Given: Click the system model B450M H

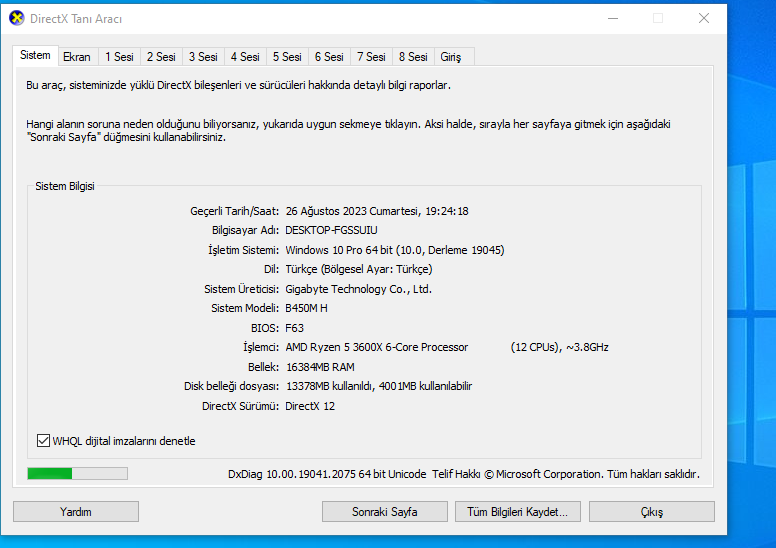Looking at the screenshot, I should [306, 308].
